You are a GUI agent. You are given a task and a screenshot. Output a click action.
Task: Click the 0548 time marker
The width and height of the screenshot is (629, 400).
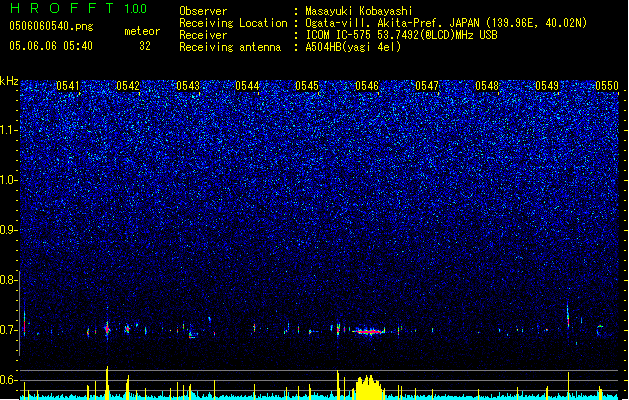pos(487,86)
